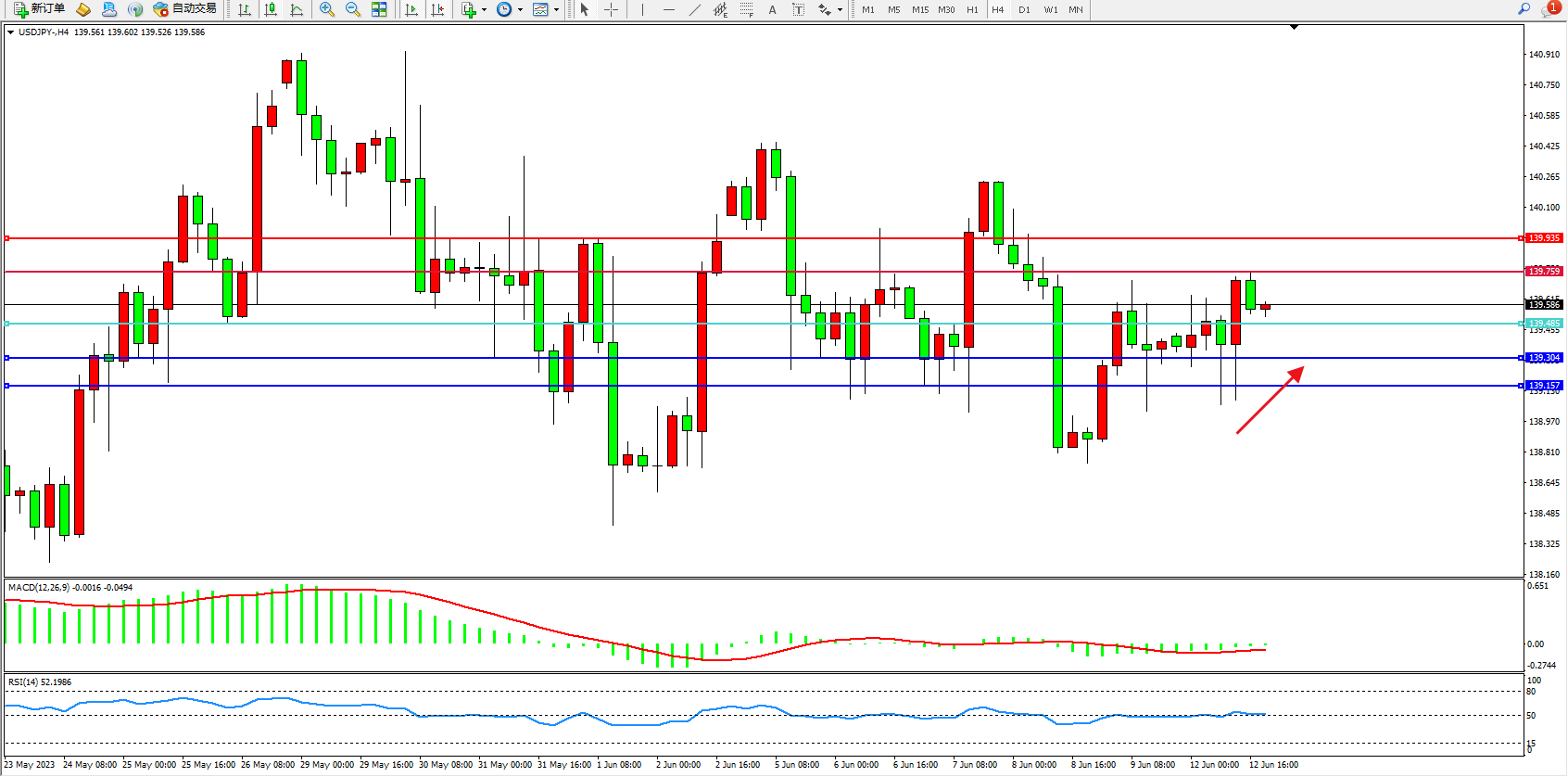Switch chart to line chart mode

pyautogui.click(x=297, y=9)
